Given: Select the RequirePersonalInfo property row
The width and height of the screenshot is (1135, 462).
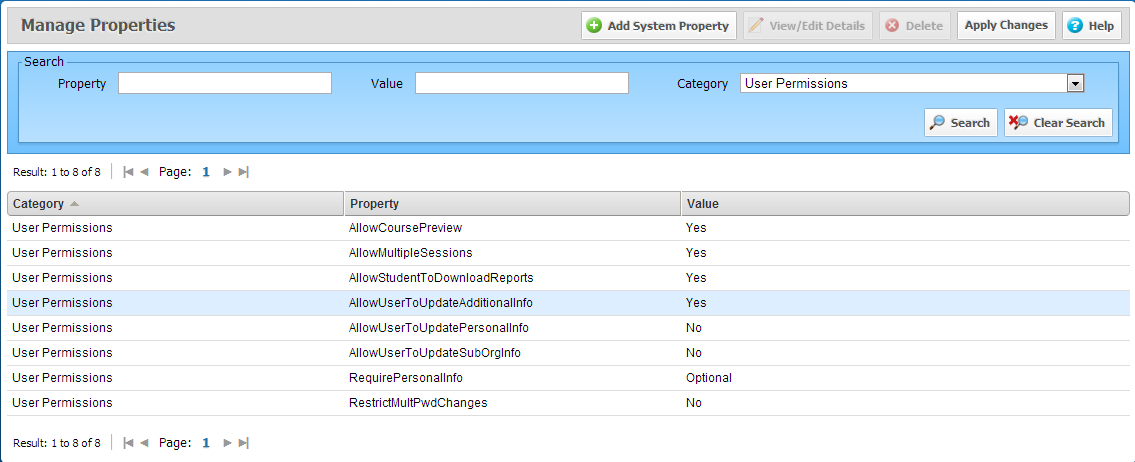Looking at the screenshot, I should pyautogui.click(x=405, y=378).
